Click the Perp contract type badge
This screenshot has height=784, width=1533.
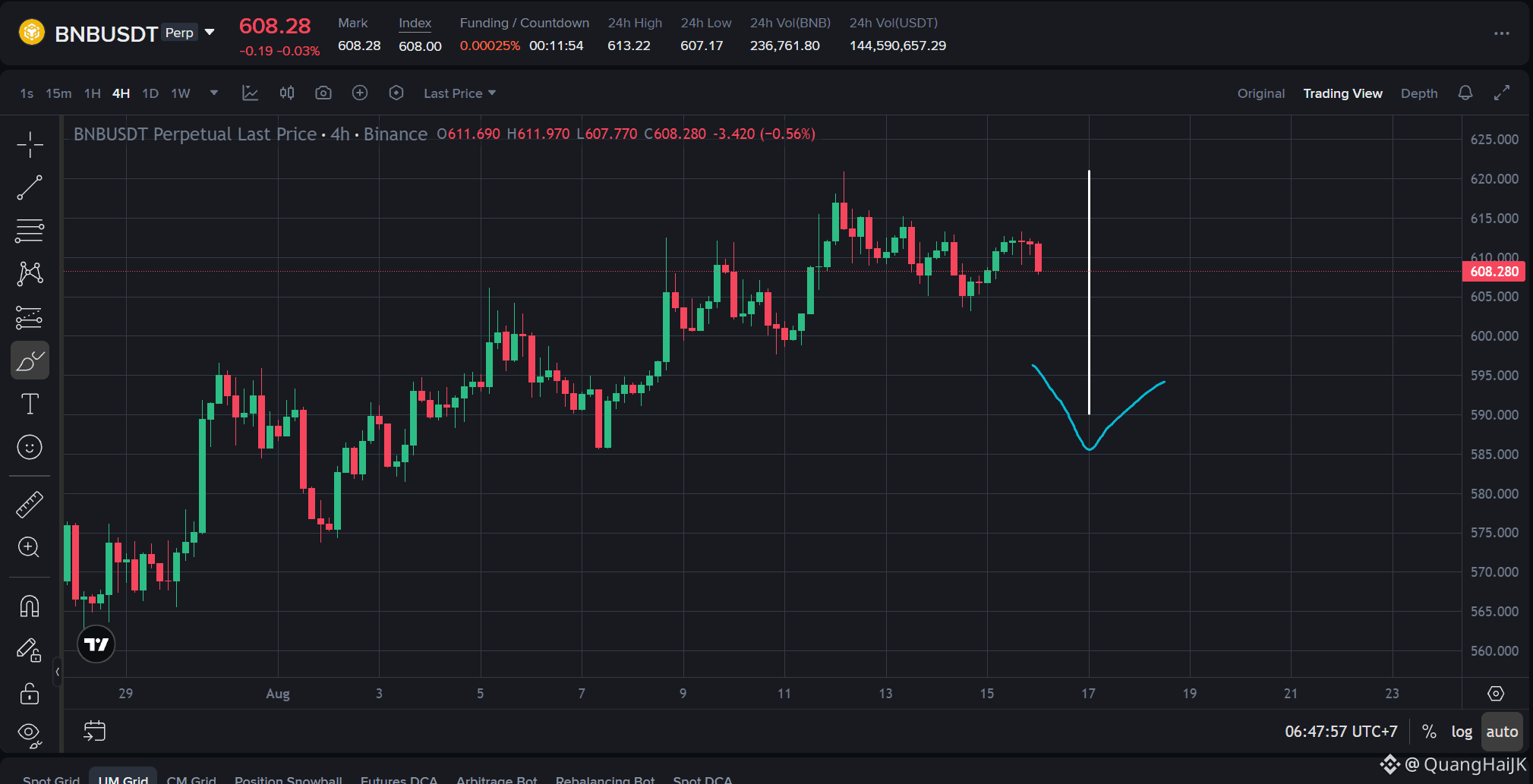[x=180, y=33]
